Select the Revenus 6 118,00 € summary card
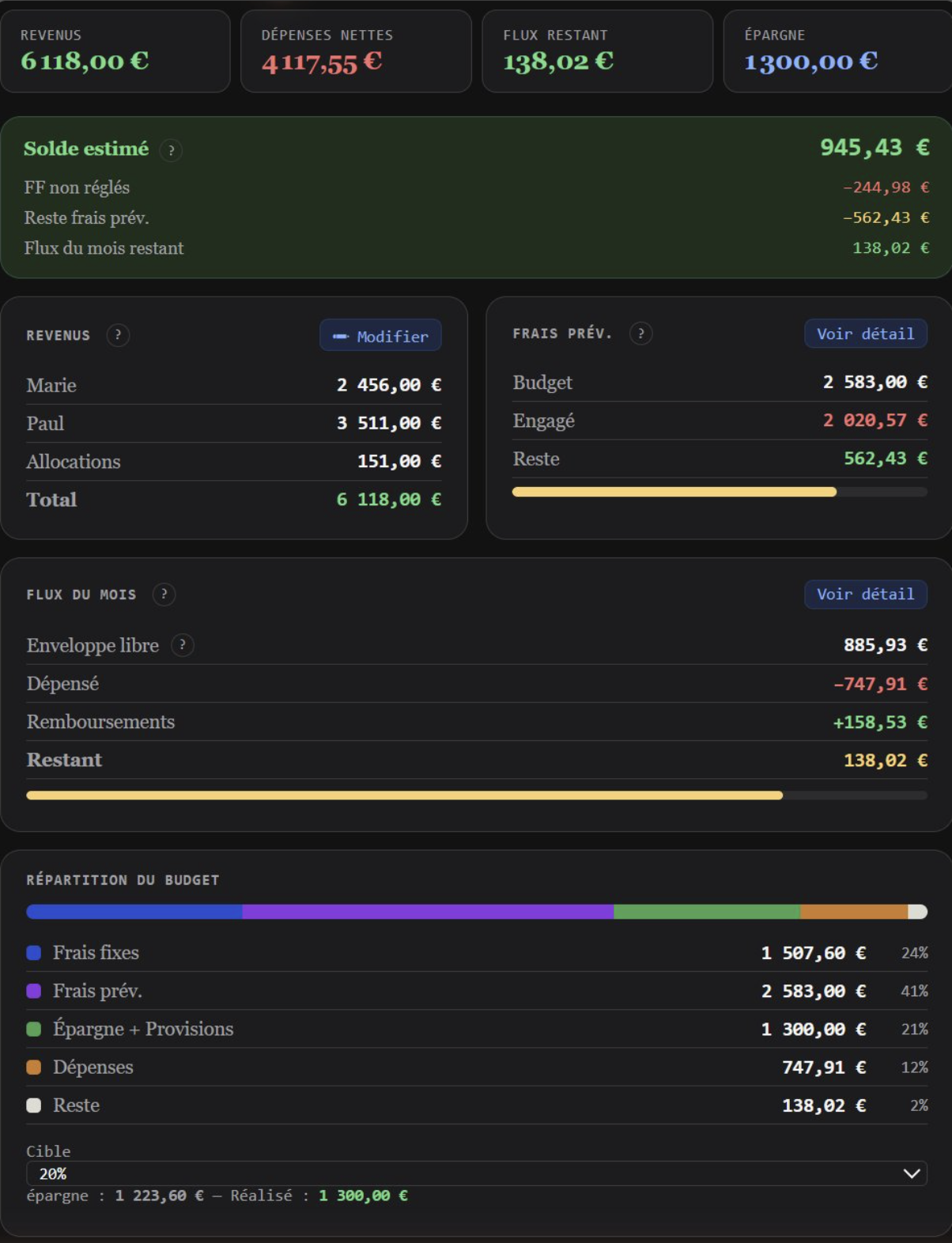The width and height of the screenshot is (952, 1243). 115,51
